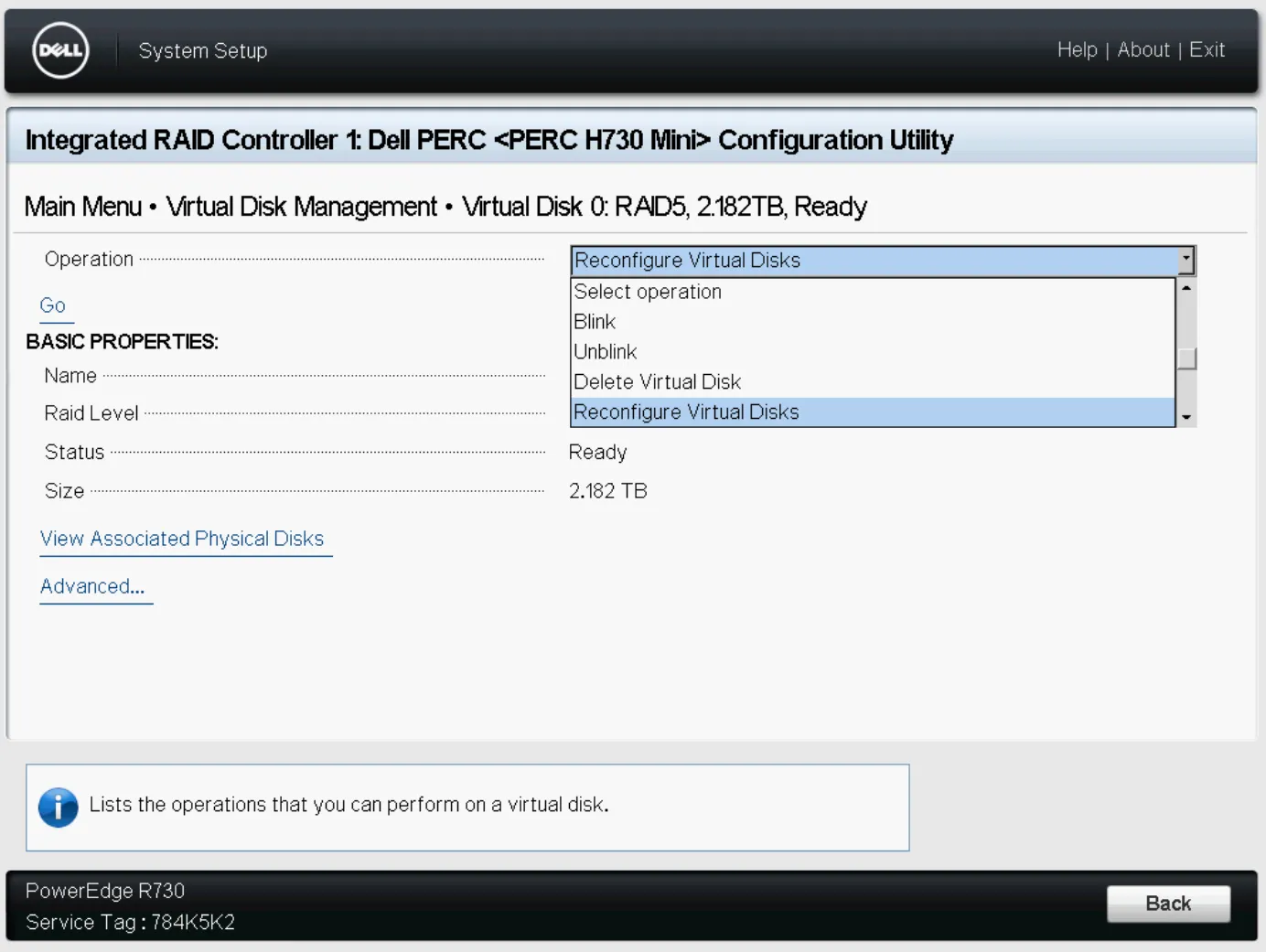
Task: Click Exit in the header
Action: tap(1207, 50)
